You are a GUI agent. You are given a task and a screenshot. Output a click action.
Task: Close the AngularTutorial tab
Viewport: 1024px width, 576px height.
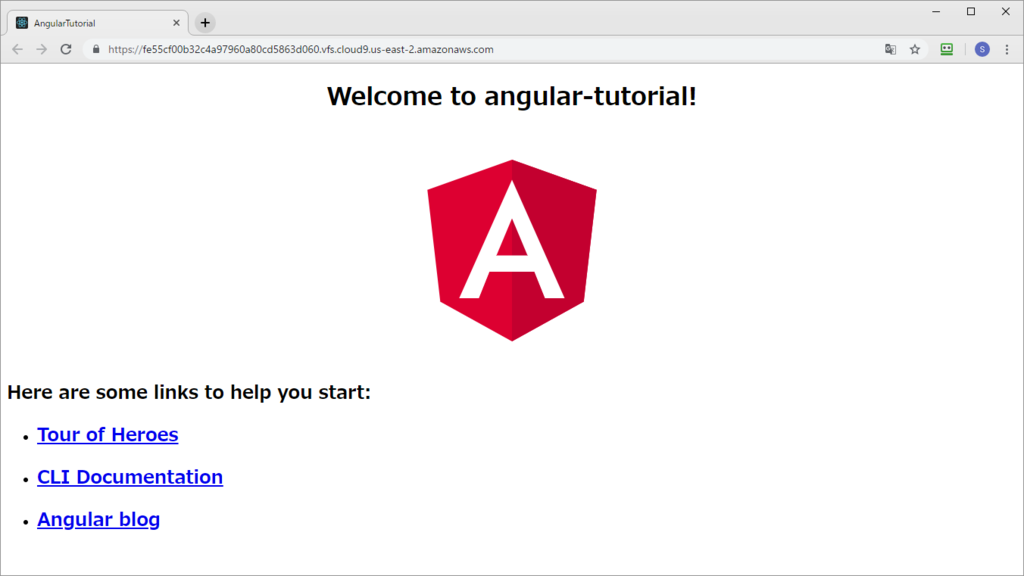pyautogui.click(x=176, y=23)
